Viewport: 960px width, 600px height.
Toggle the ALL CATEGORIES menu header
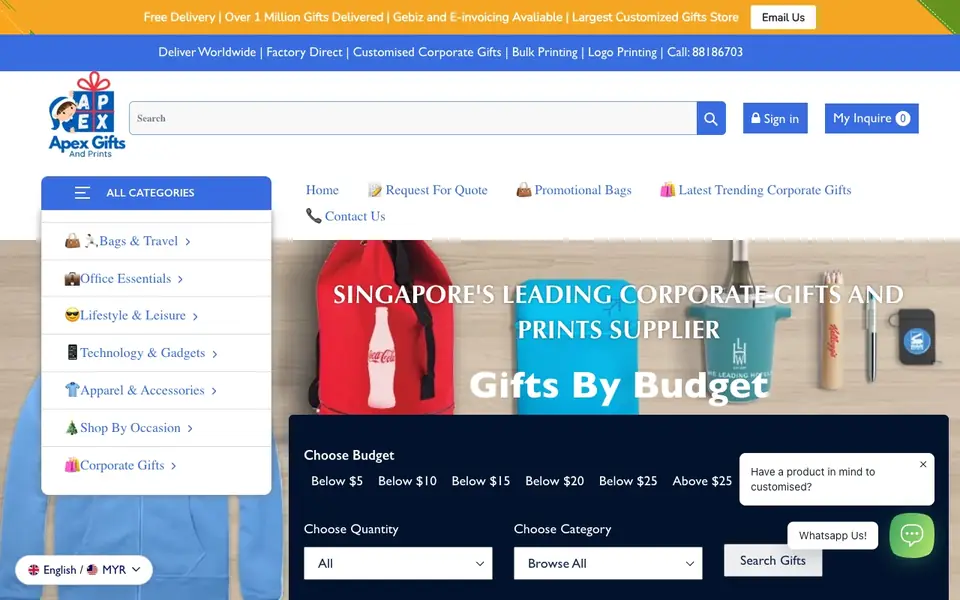point(156,193)
